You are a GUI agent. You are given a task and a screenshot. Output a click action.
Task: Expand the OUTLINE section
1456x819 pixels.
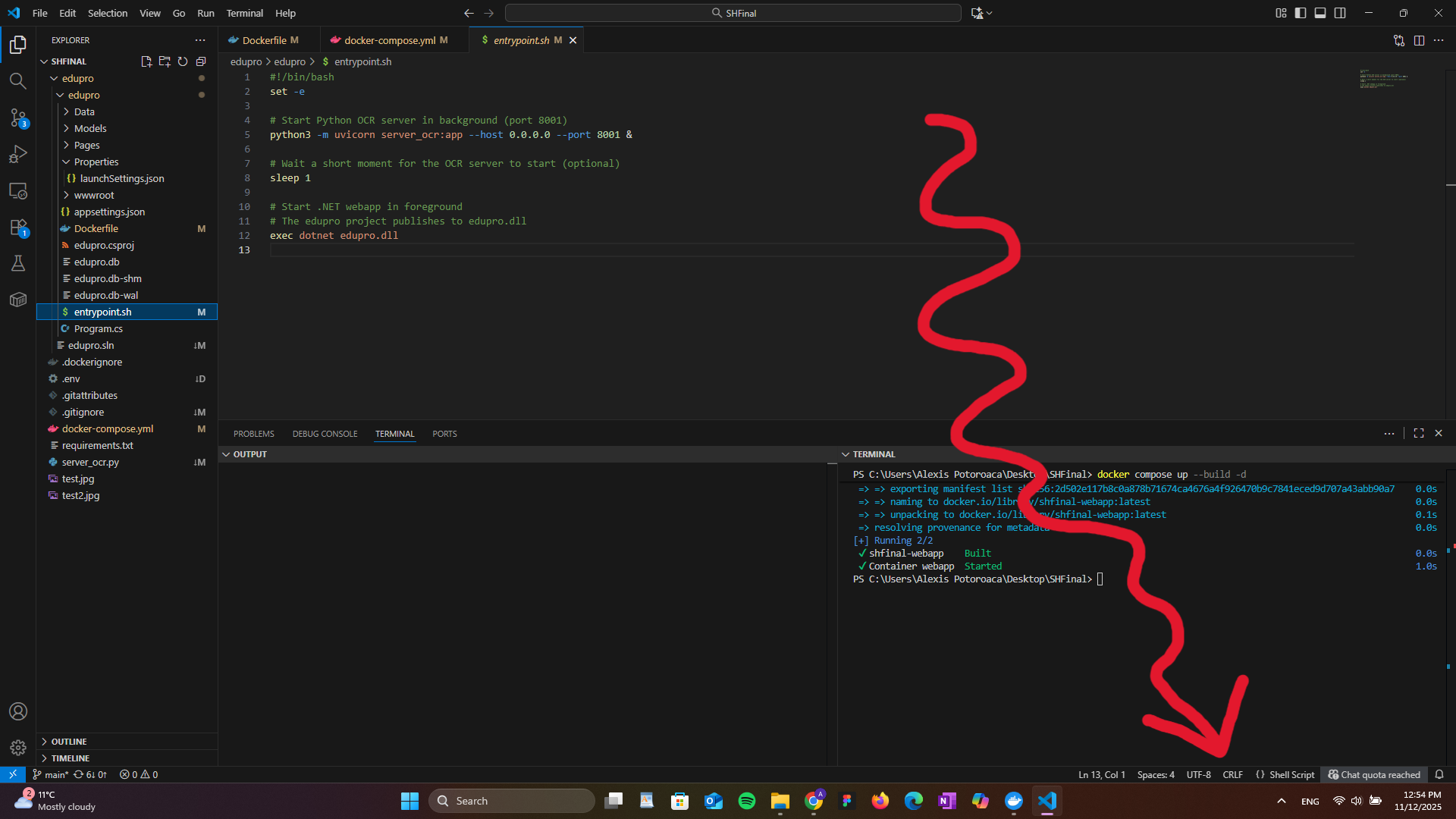click(69, 742)
